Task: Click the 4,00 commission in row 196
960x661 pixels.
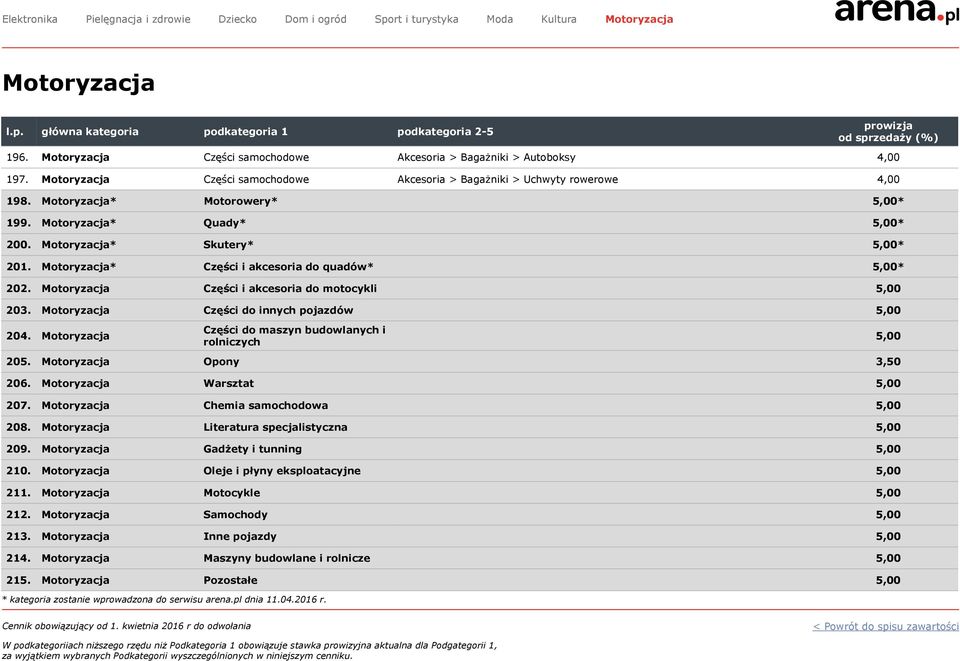Action: point(888,157)
